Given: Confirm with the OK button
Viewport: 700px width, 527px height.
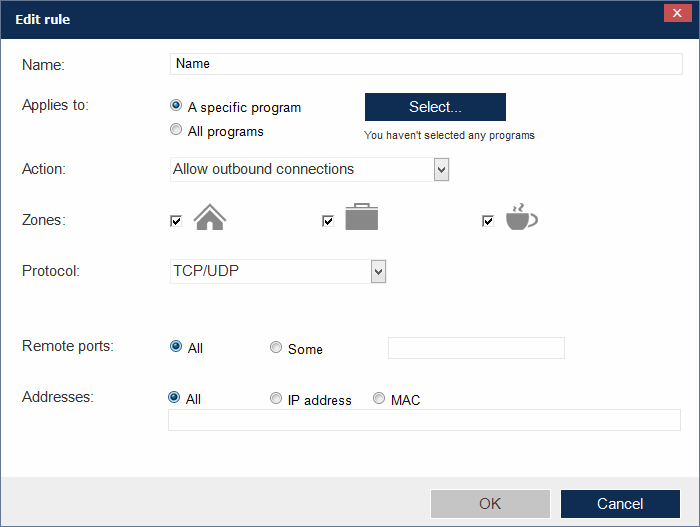Looking at the screenshot, I should point(490,504).
